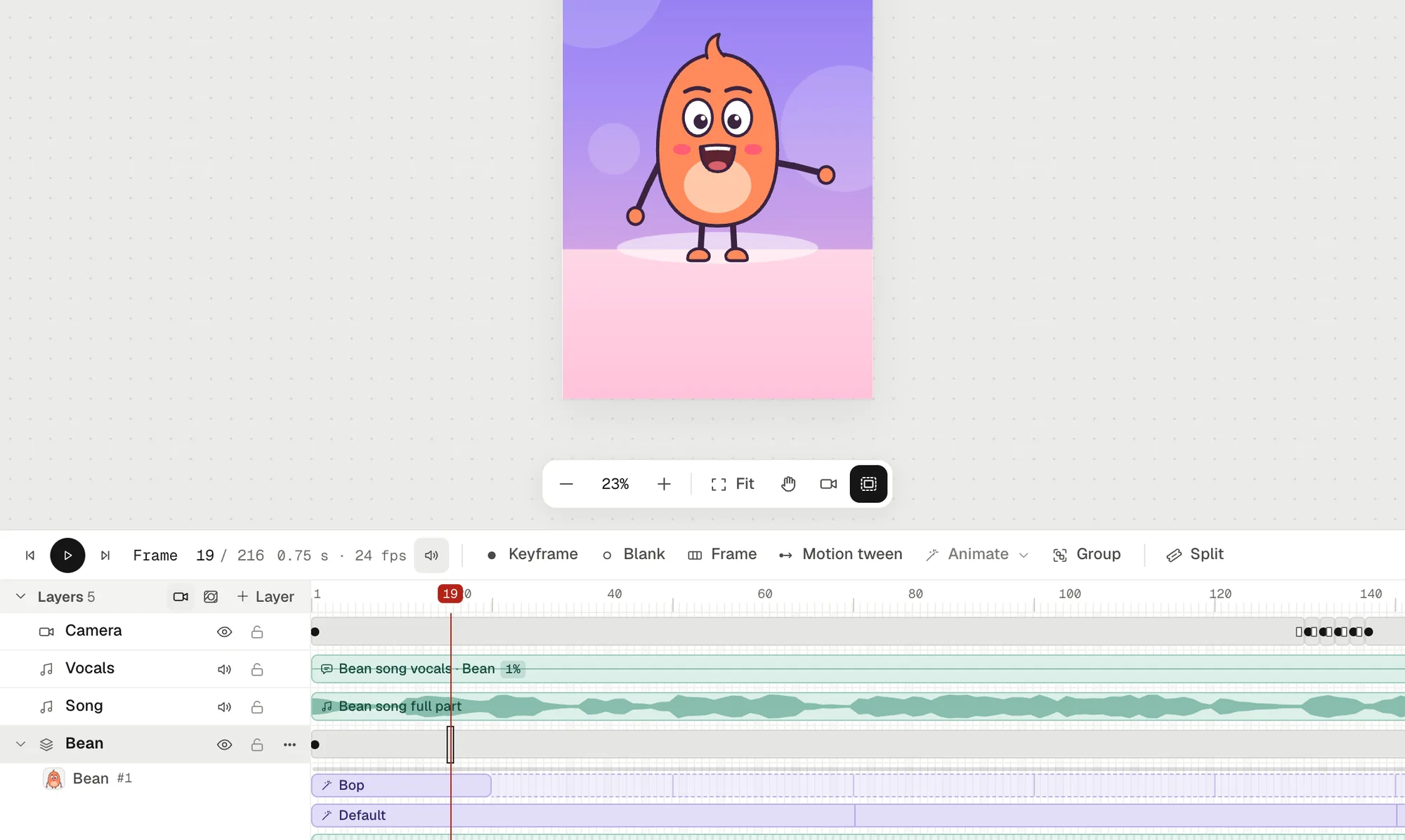Screen dimensions: 1405x840
Task: Add camera layer from Layers header
Action: [x=181, y=596]
